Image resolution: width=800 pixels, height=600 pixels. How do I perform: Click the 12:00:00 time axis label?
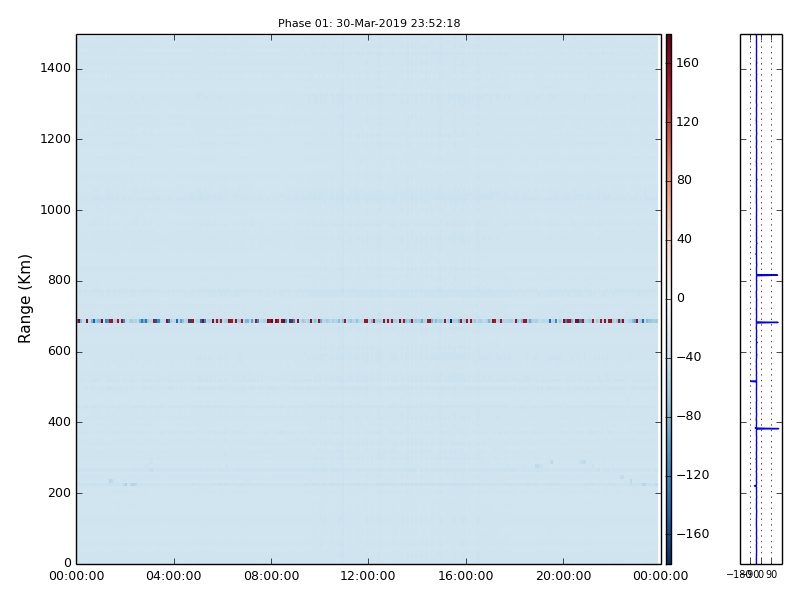point(368,576)
